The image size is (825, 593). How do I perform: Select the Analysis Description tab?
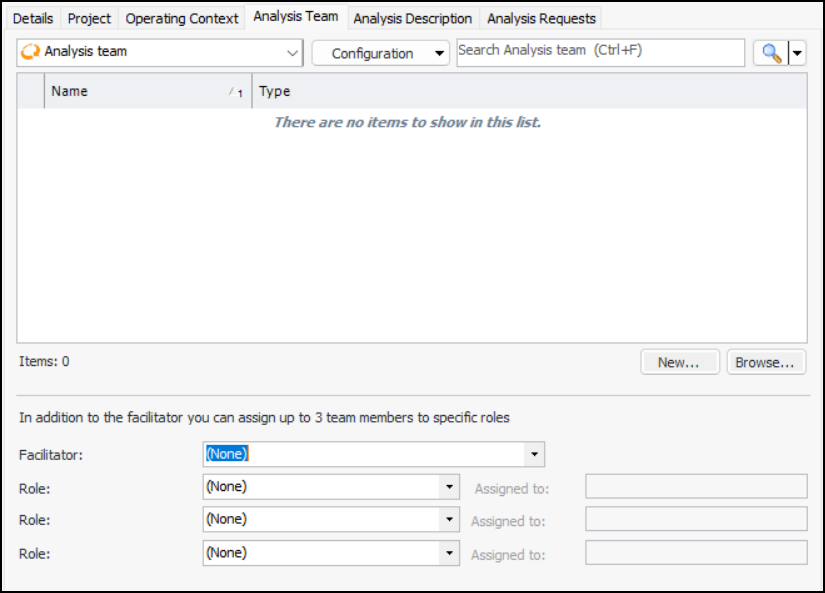tap(412, 18)
